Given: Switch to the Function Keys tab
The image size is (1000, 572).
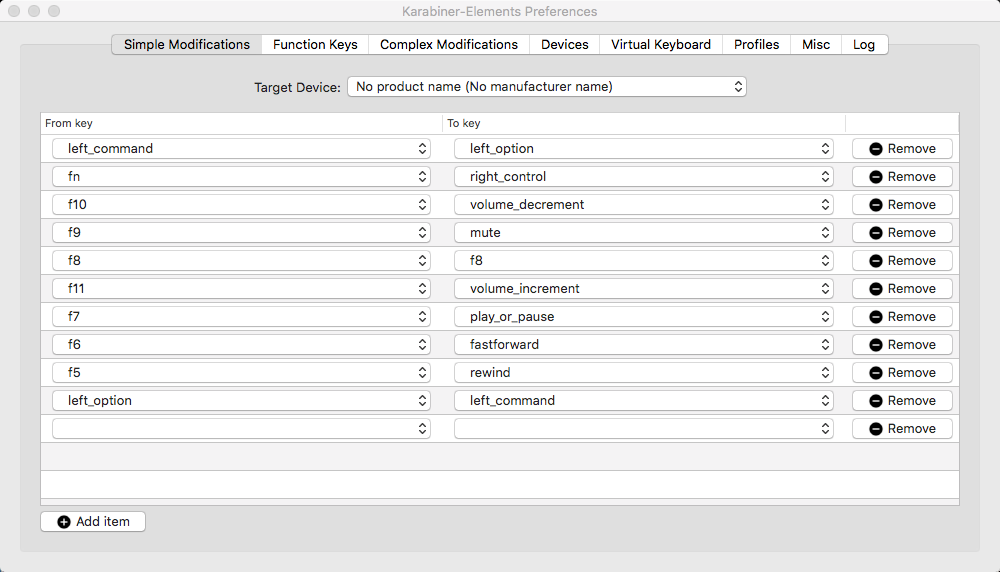Looking at the screenshot, I should [x=315, y=45].
